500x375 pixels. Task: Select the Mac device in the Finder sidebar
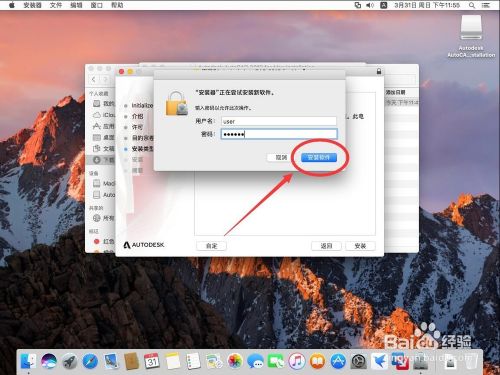coord(104,183)
